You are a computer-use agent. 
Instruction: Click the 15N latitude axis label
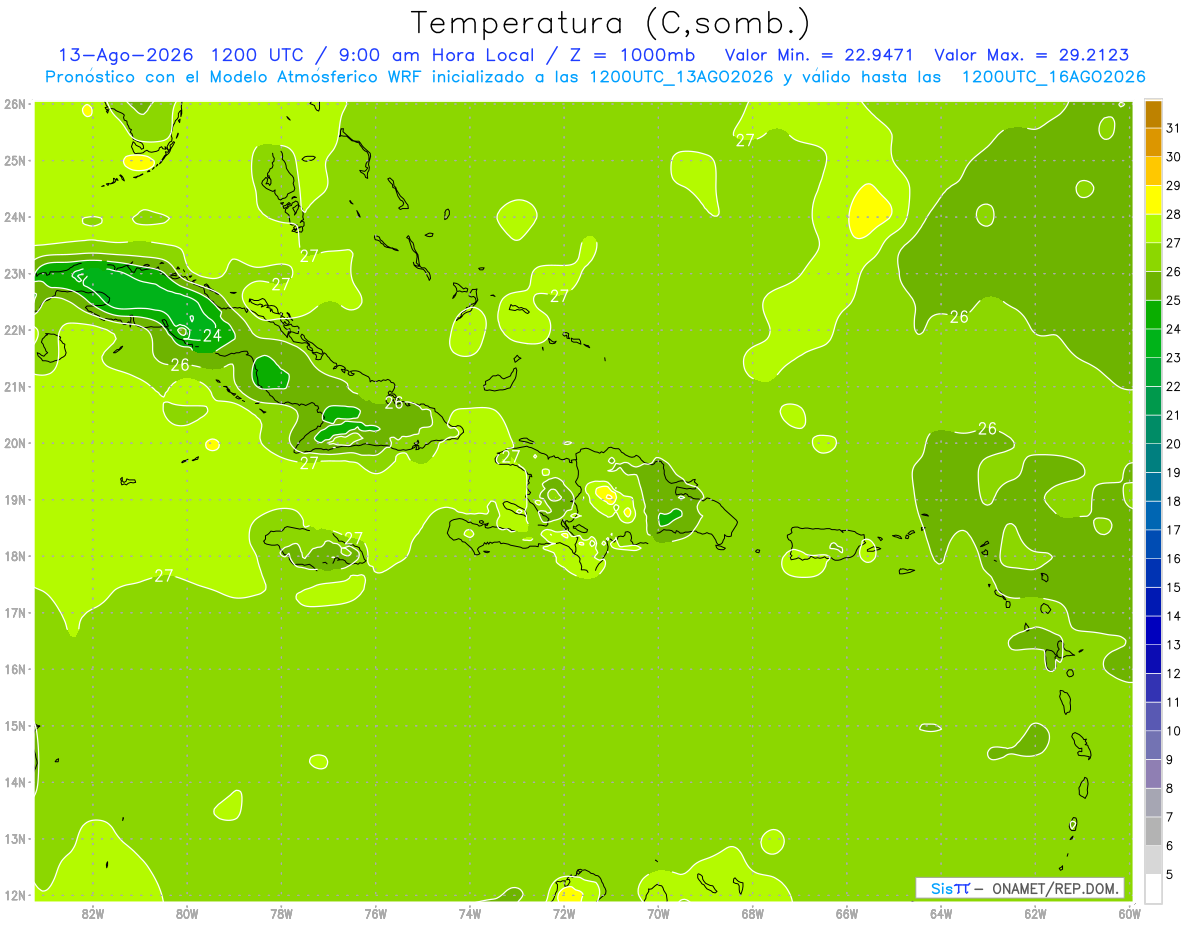[14, 725]
